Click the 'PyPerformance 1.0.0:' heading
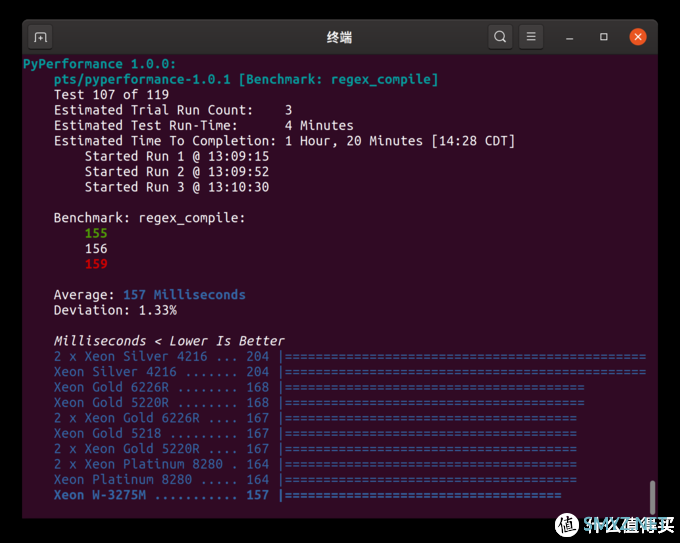This screenshot has height=543, width=680. (x=99, y=64)
